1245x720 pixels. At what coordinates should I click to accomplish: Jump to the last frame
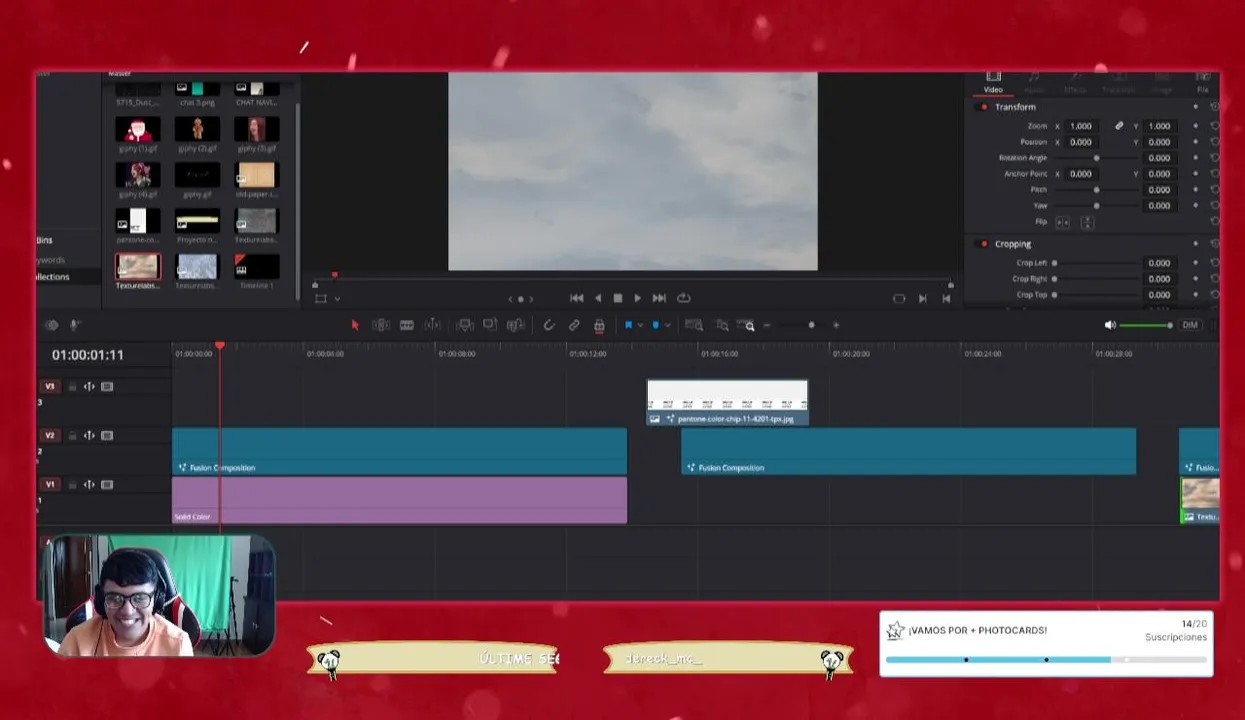(x=659, y=298)
